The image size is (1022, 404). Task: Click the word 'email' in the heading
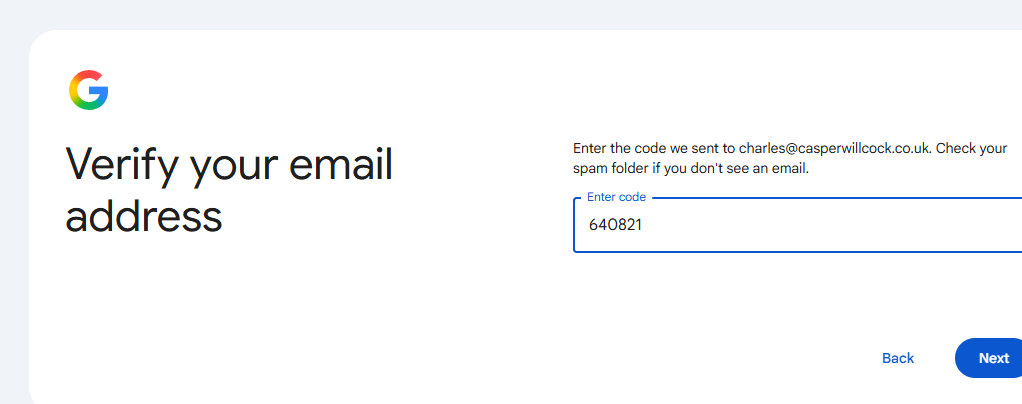pyautogui.click(x=341, y=164)
